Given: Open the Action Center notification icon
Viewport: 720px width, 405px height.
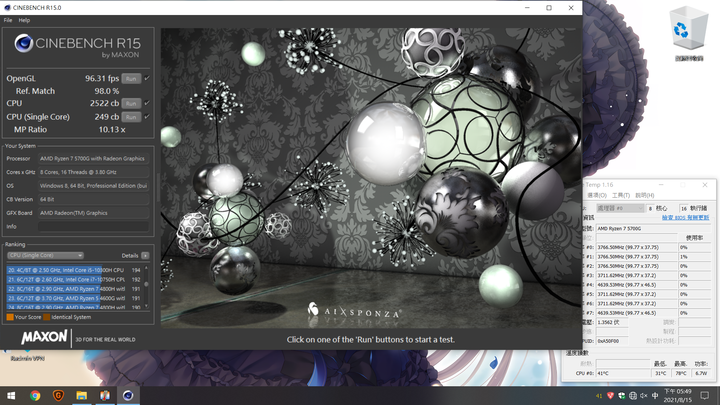Looking at the screenshot, I should 705,395.
